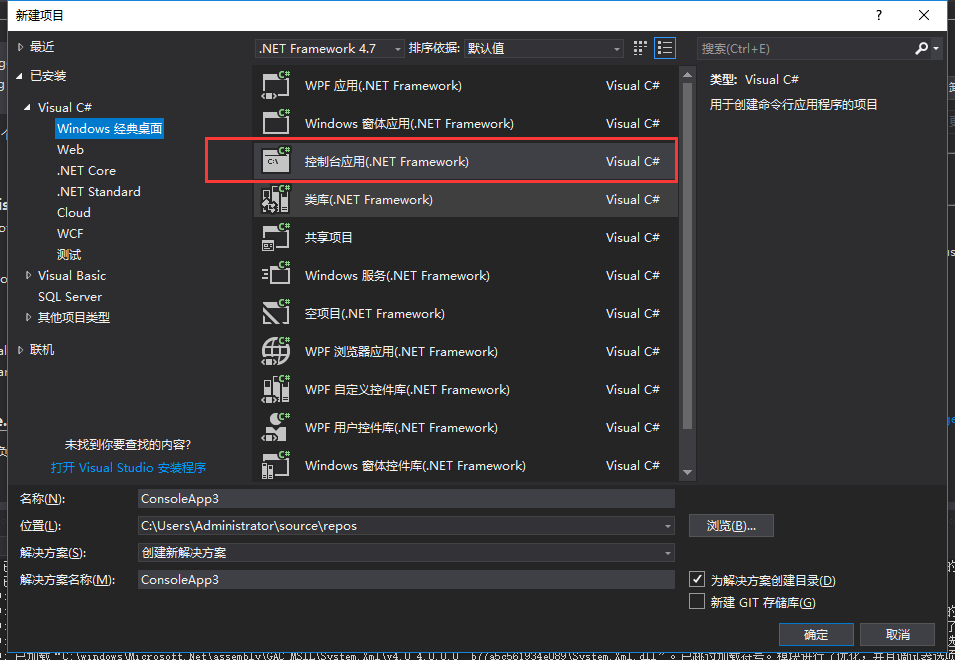Switch to small icons list view

pyautogui.click(x=664, y=48)
